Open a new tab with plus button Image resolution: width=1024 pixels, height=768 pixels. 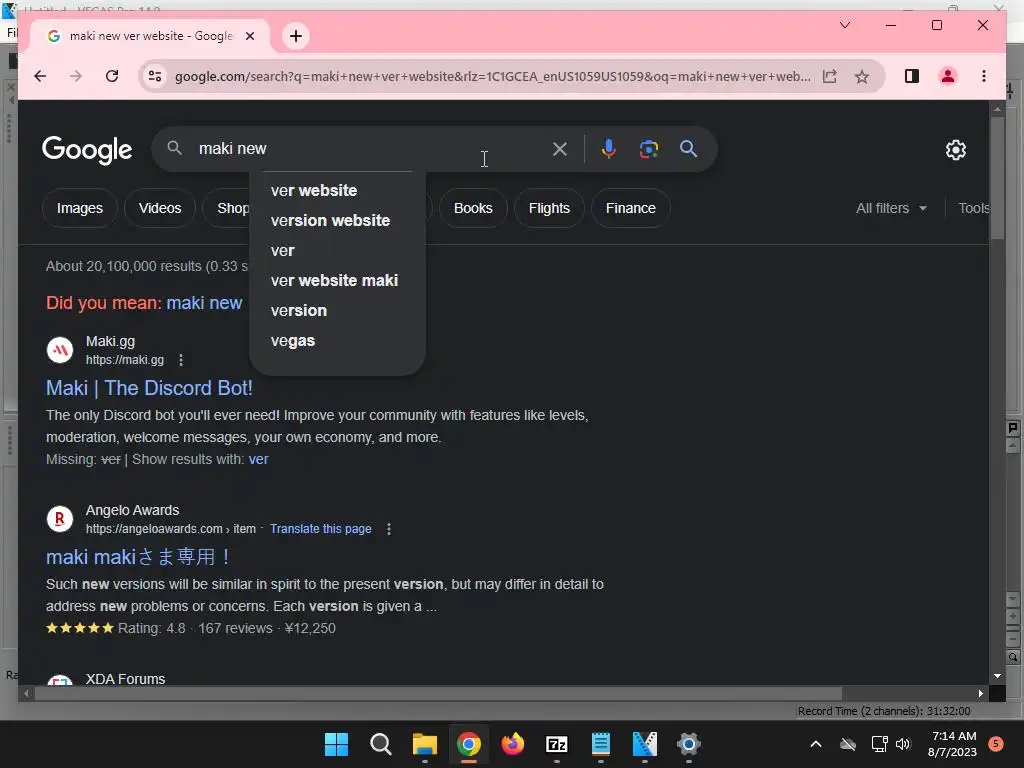coord(296,36)
